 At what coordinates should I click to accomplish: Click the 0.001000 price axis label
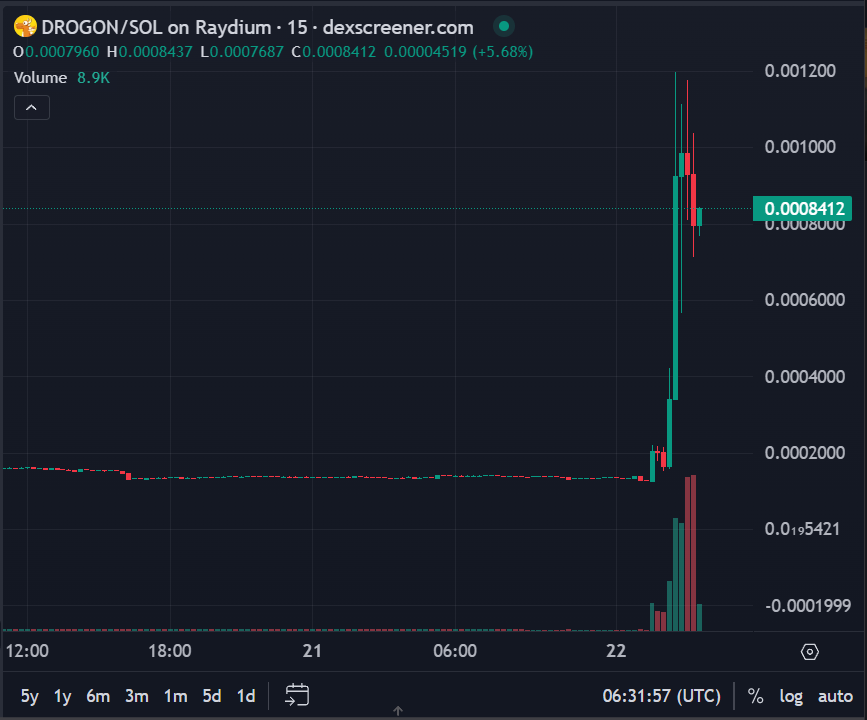(x=800, y=147)
